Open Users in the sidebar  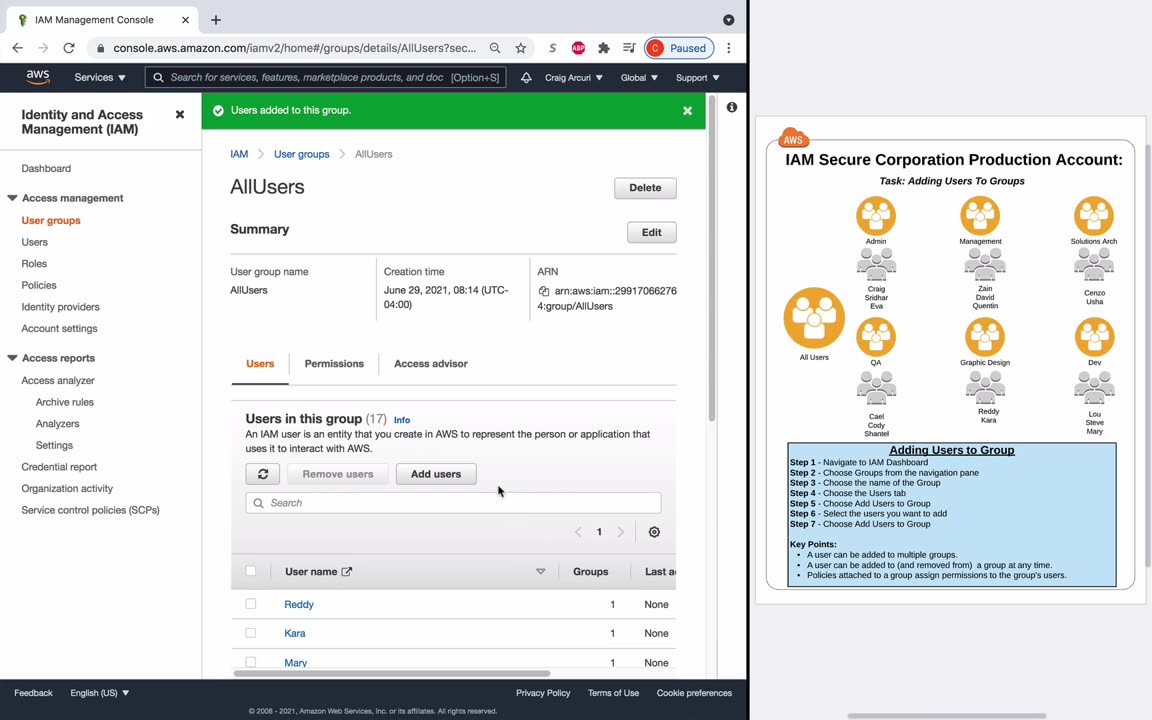[x=35, y=242]
